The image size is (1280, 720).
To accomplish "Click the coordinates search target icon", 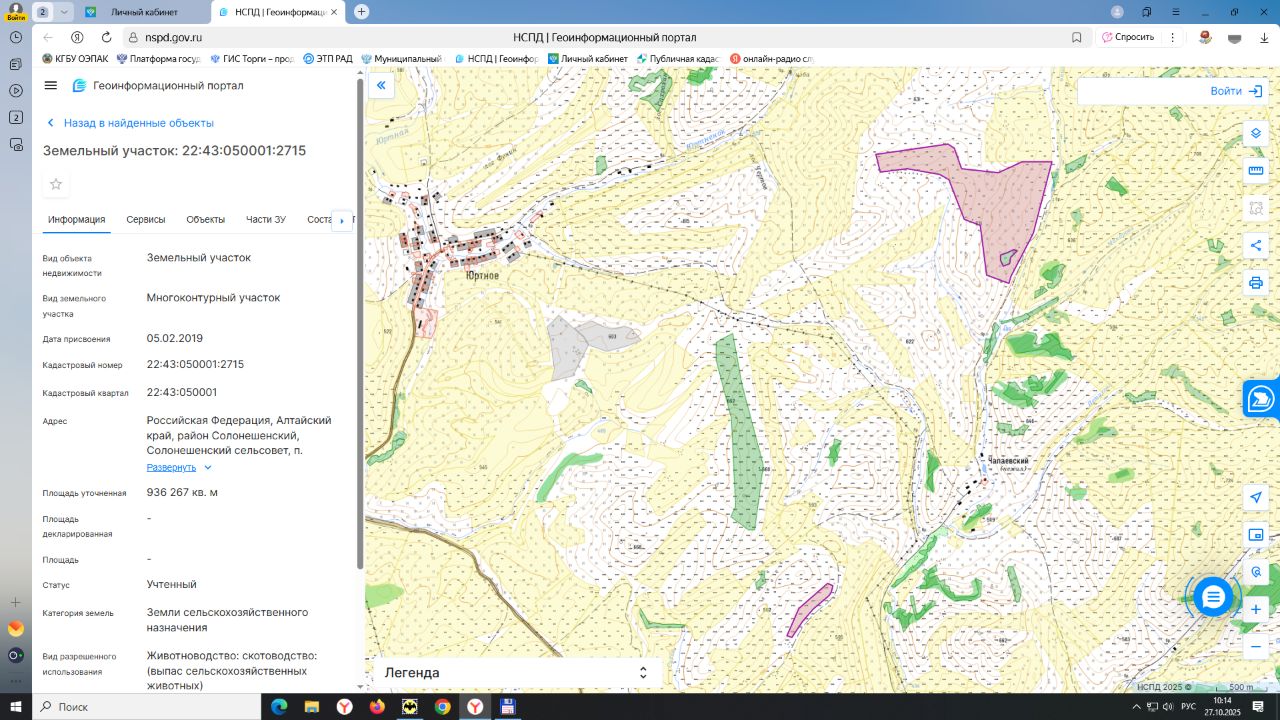I will tap(1256, 572).
